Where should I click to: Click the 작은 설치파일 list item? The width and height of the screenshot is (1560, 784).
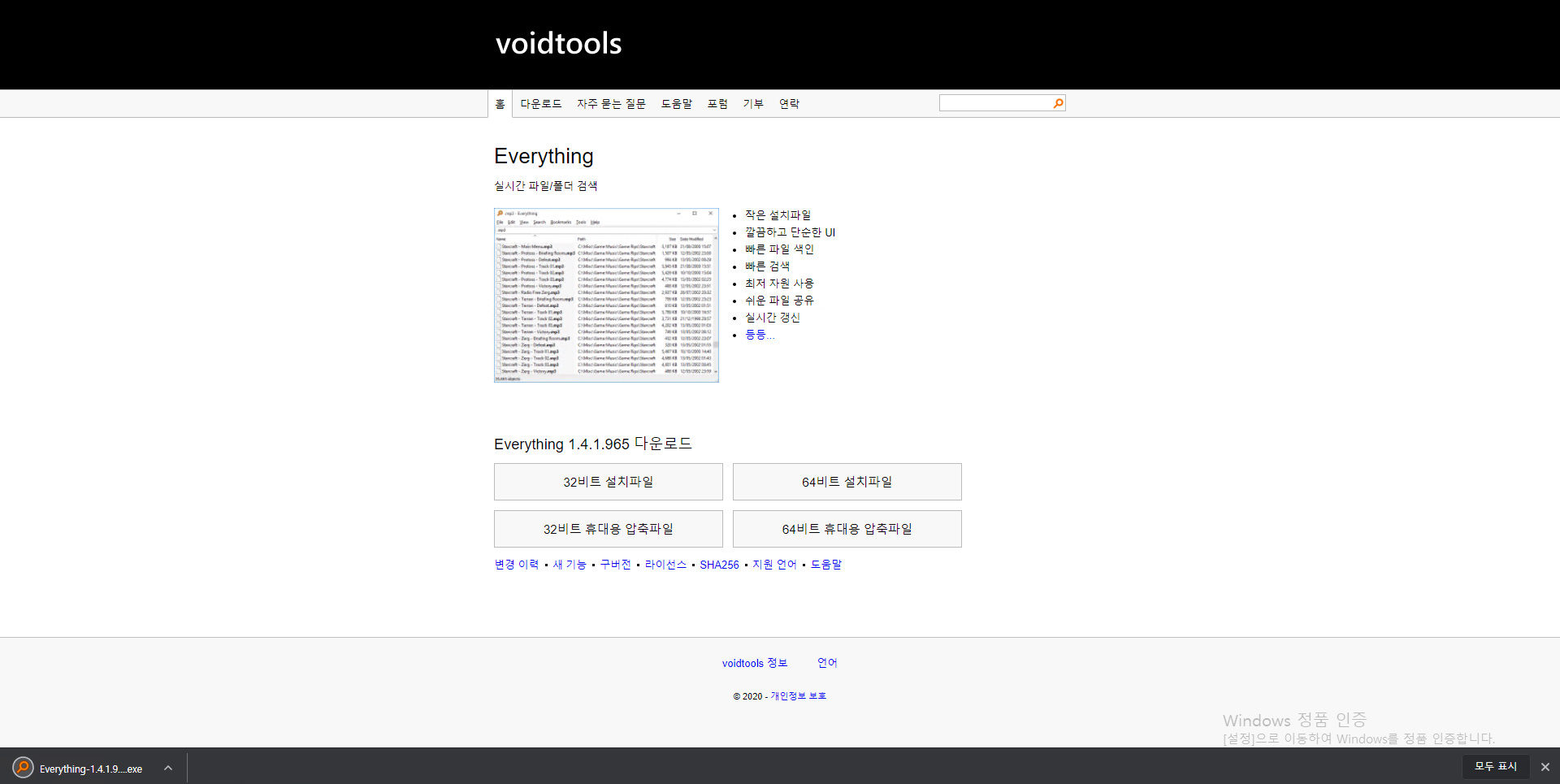coord(778,215)
